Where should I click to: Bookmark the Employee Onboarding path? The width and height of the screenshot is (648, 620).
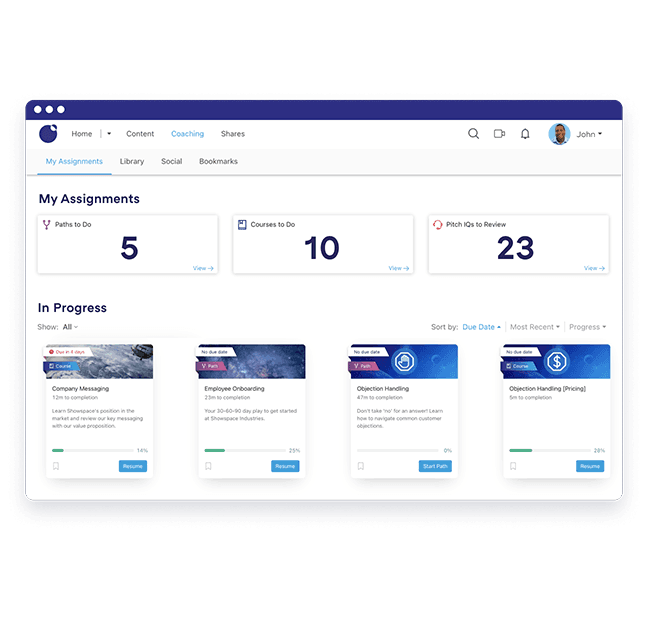click(x=208, y=466)
